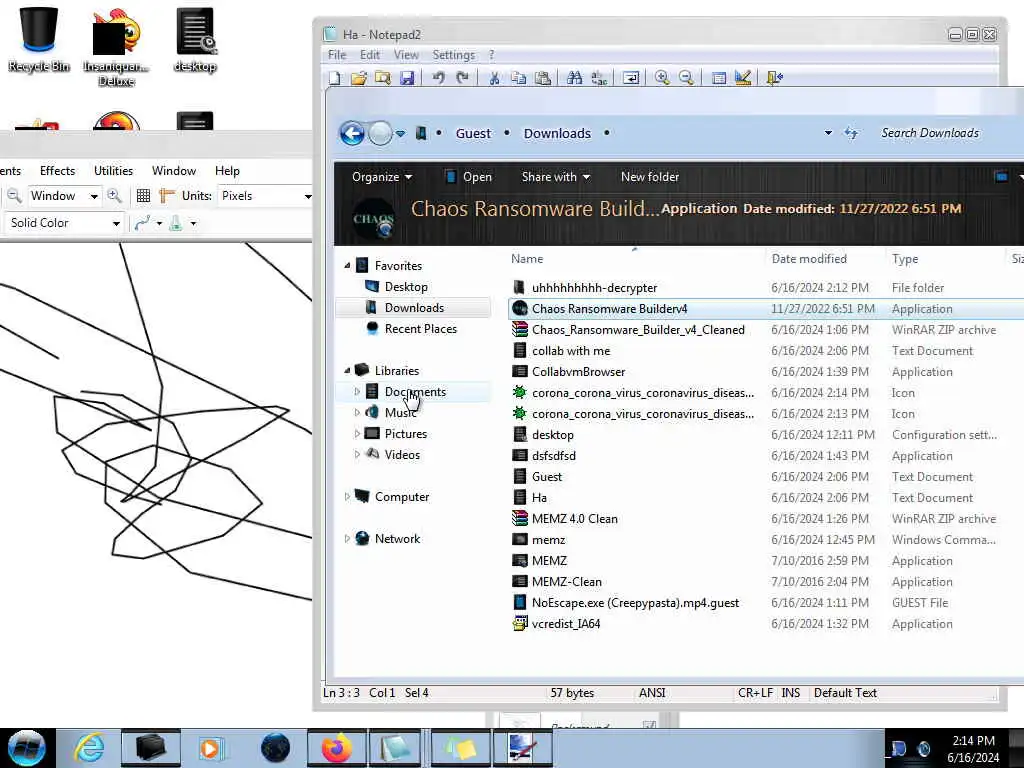Viewport: 1024px width, 768px height.
Task: Click the Zoom out magnifier in Notepad2
Action: pos(686,78)
